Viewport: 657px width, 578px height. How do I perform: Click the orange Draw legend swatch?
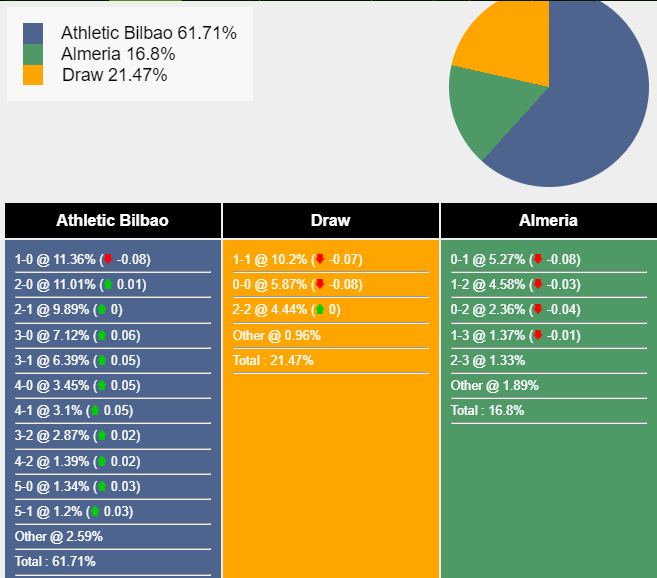(x=33, y=75)
